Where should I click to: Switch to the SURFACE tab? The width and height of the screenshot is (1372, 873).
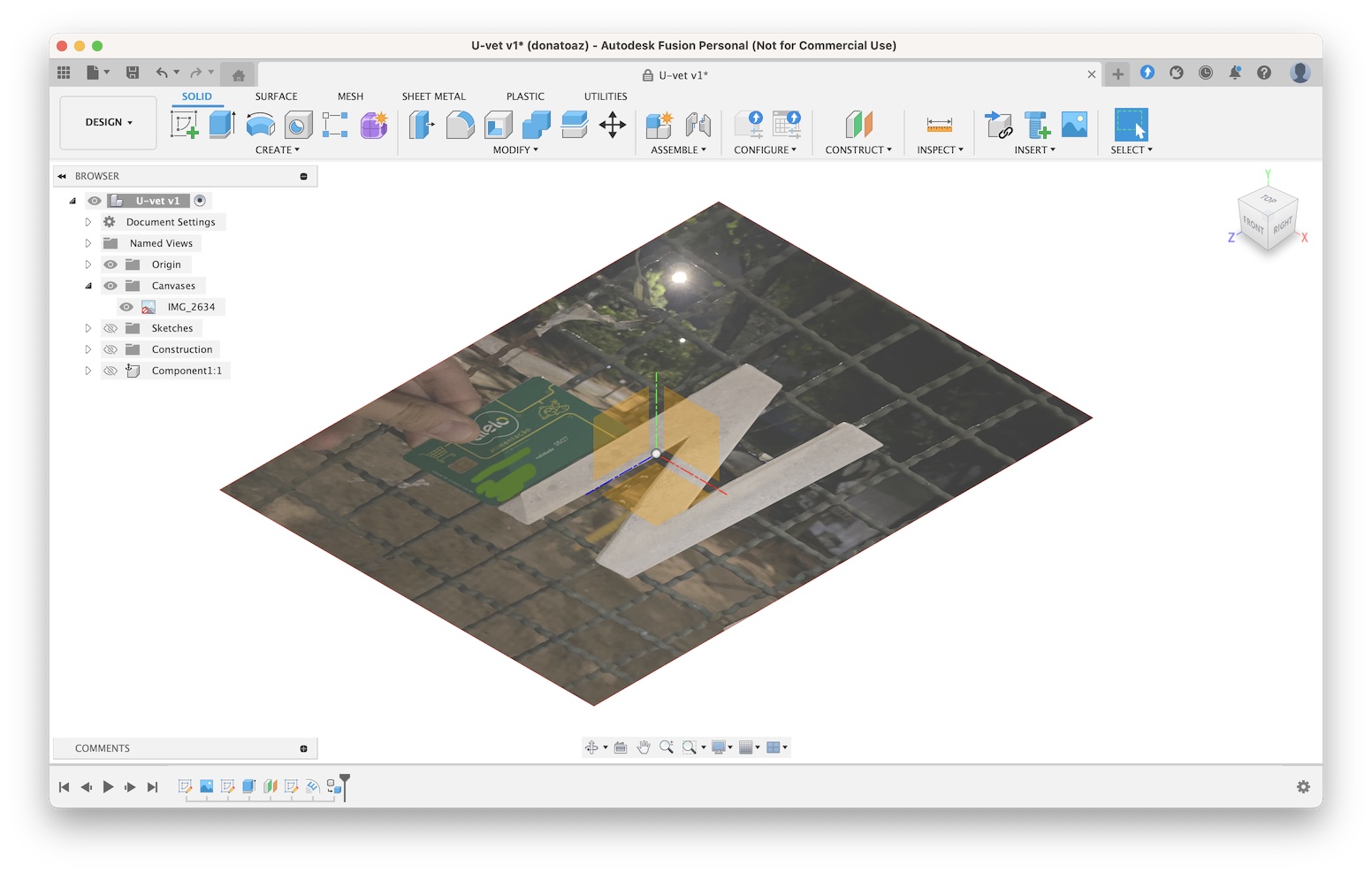(x=276, y=96)
